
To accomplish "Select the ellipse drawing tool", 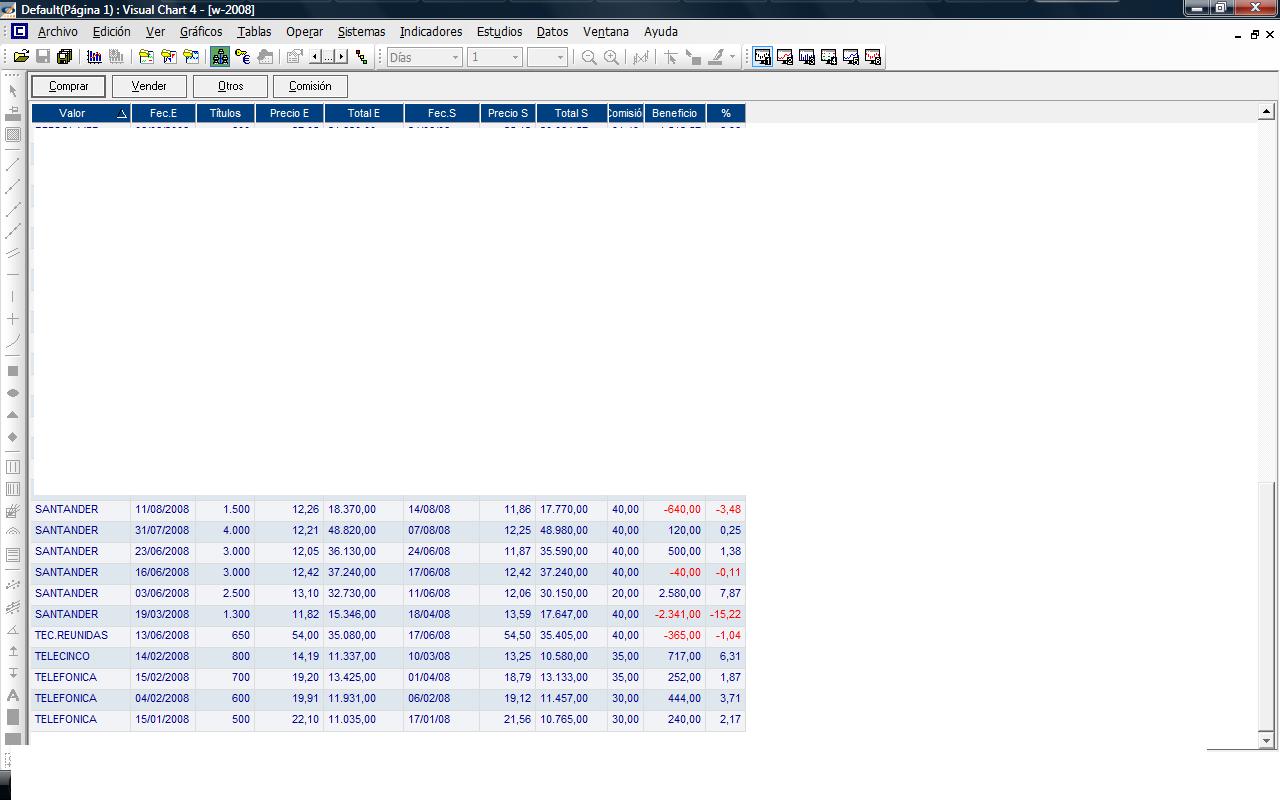I will click(13, 393).
